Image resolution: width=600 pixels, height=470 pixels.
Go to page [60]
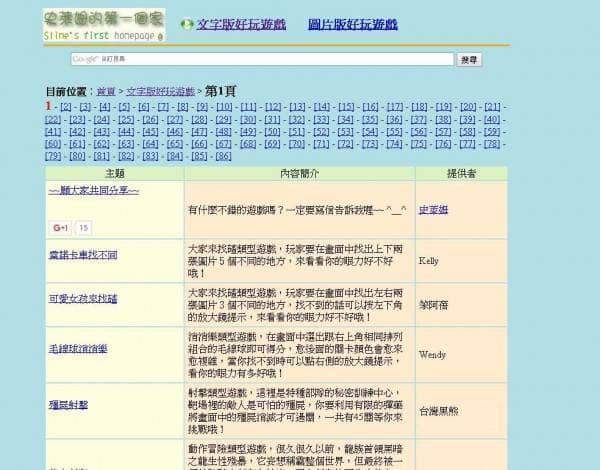click(x=53, y=144)
